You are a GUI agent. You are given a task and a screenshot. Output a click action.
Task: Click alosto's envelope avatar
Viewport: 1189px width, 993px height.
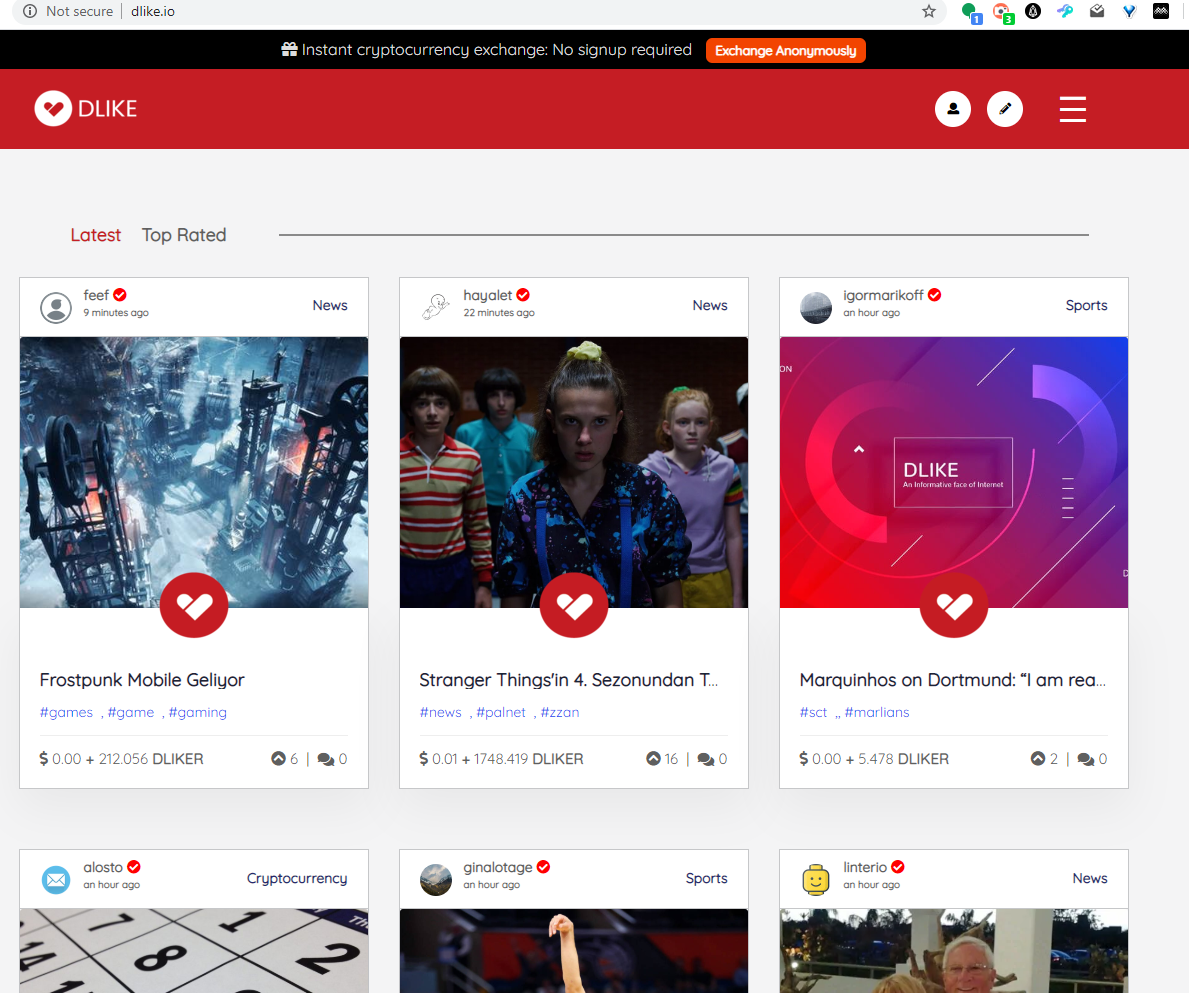coord(56,880)
